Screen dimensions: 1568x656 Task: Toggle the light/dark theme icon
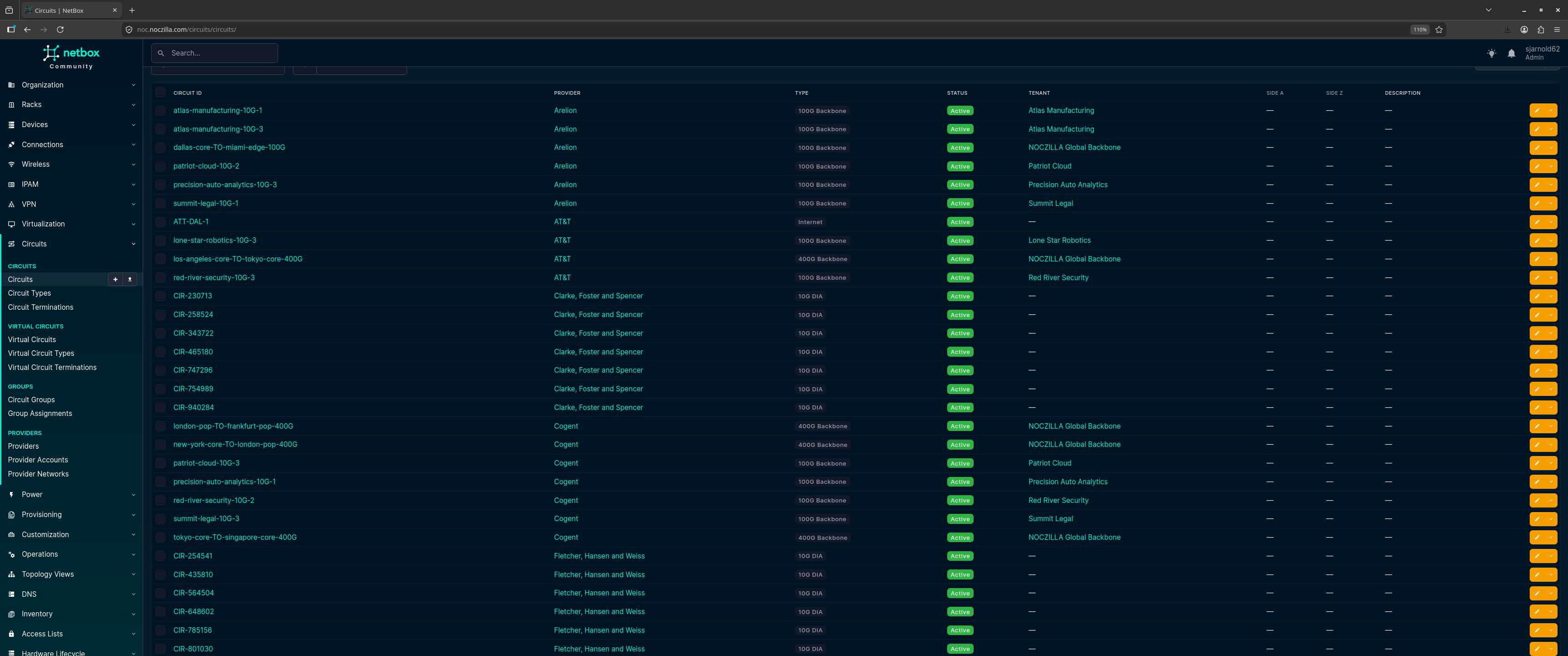[1491, 54]
